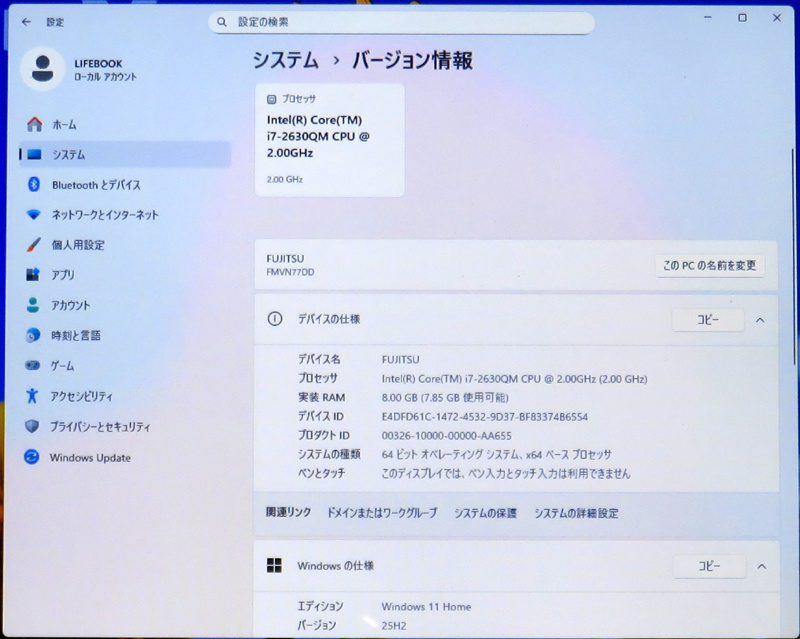Open アクセシビリティ accessibility icon
This screenshot has height=639, width=800.
pos(32,396)
